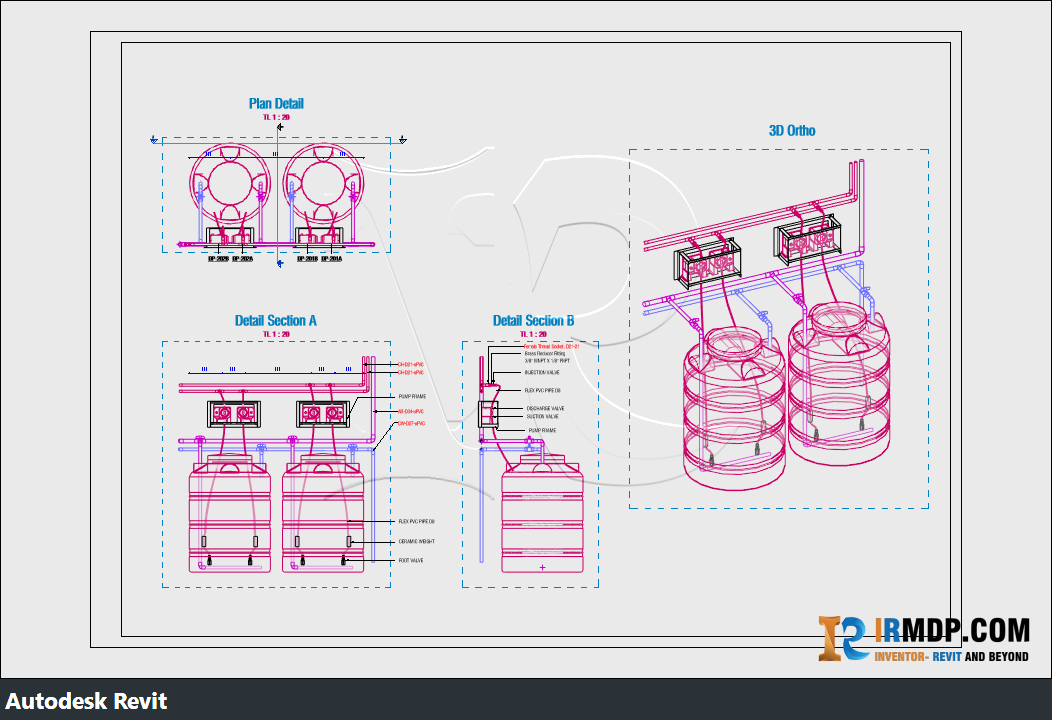1052x720 pixels.
Task: Select the DP-201B pump tag
Action: tap(307, 259)
